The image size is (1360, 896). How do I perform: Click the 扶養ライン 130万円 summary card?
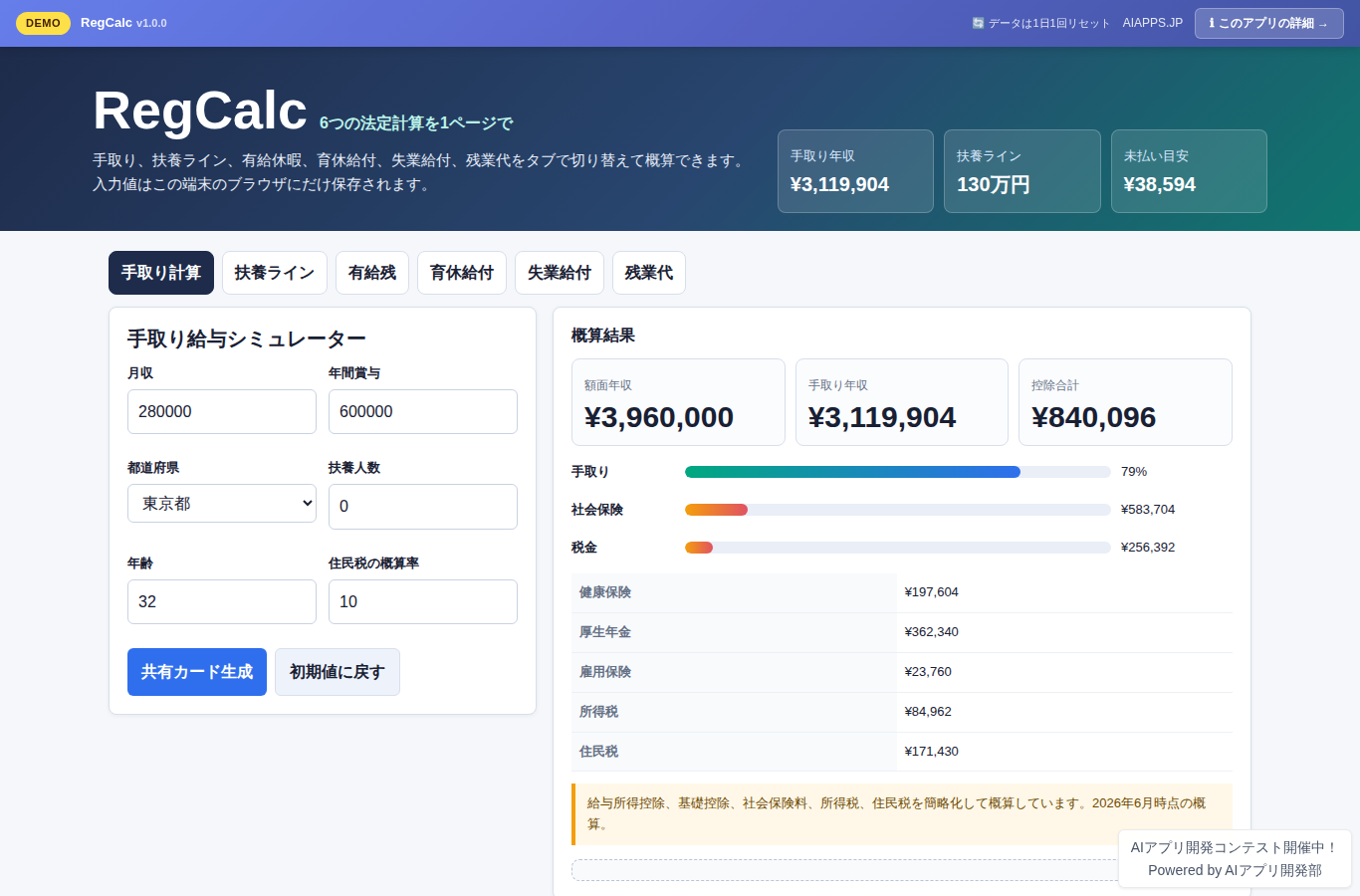tap(1022, 171)
